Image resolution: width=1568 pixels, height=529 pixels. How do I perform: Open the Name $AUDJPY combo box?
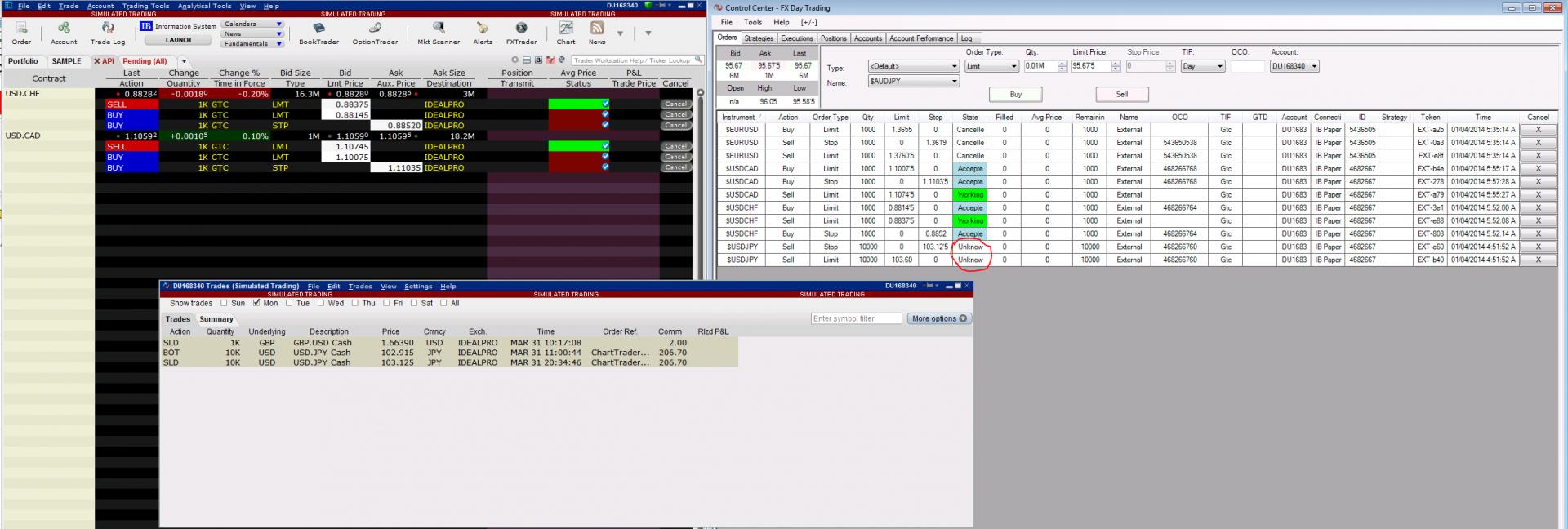tap(913, 82)
